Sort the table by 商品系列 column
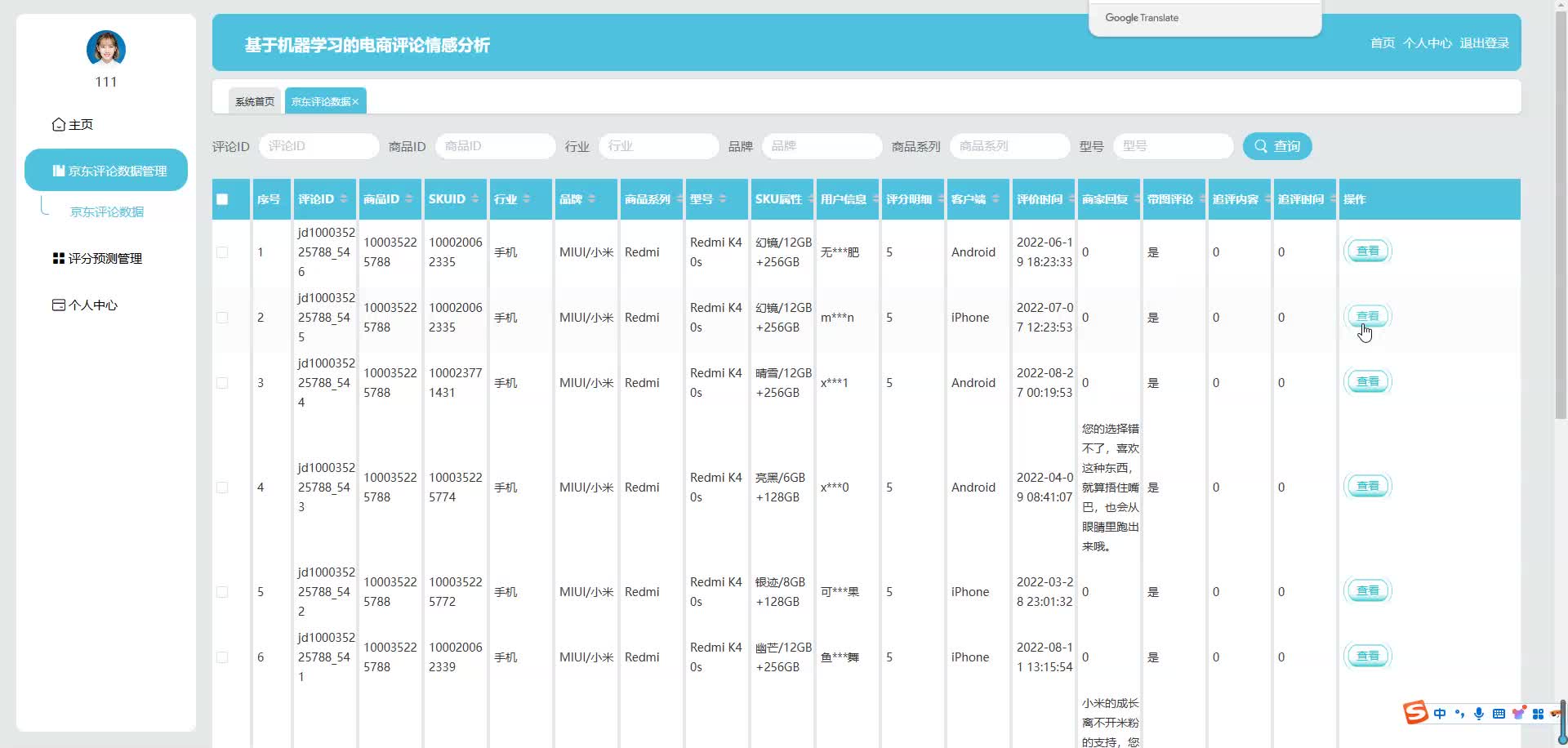 tap(680, 199)
